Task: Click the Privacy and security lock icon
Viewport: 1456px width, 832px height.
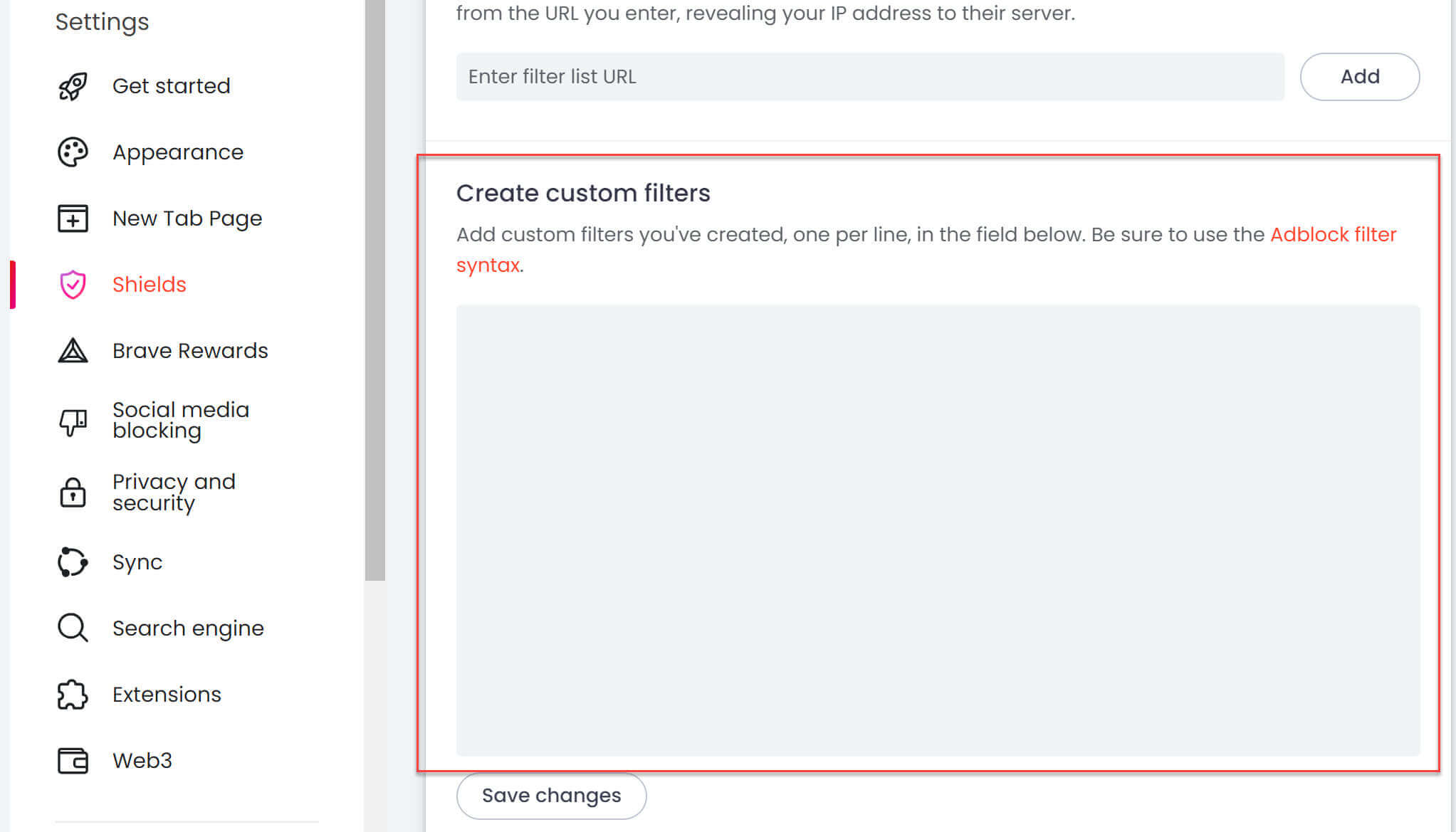Action: point(73,493)
